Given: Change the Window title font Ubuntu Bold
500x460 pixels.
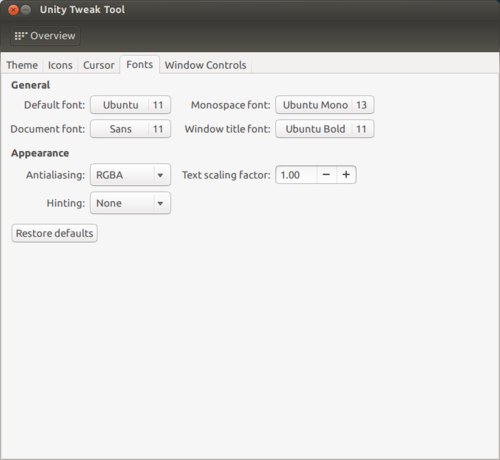Looking at the screenshot, I should [x=325, y=129].
